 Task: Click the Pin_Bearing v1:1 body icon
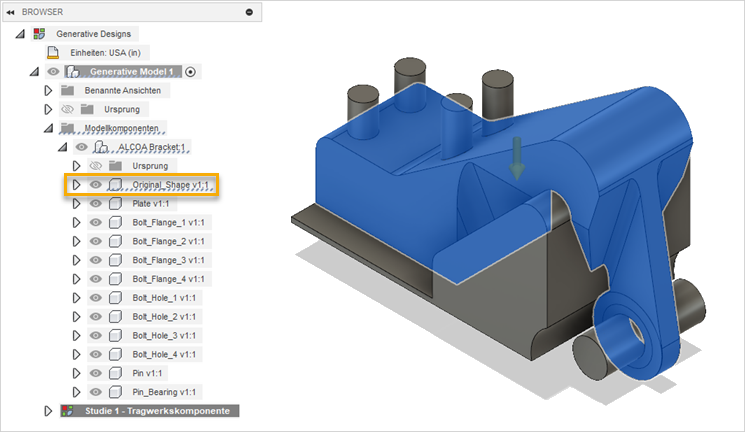[115, 392]
